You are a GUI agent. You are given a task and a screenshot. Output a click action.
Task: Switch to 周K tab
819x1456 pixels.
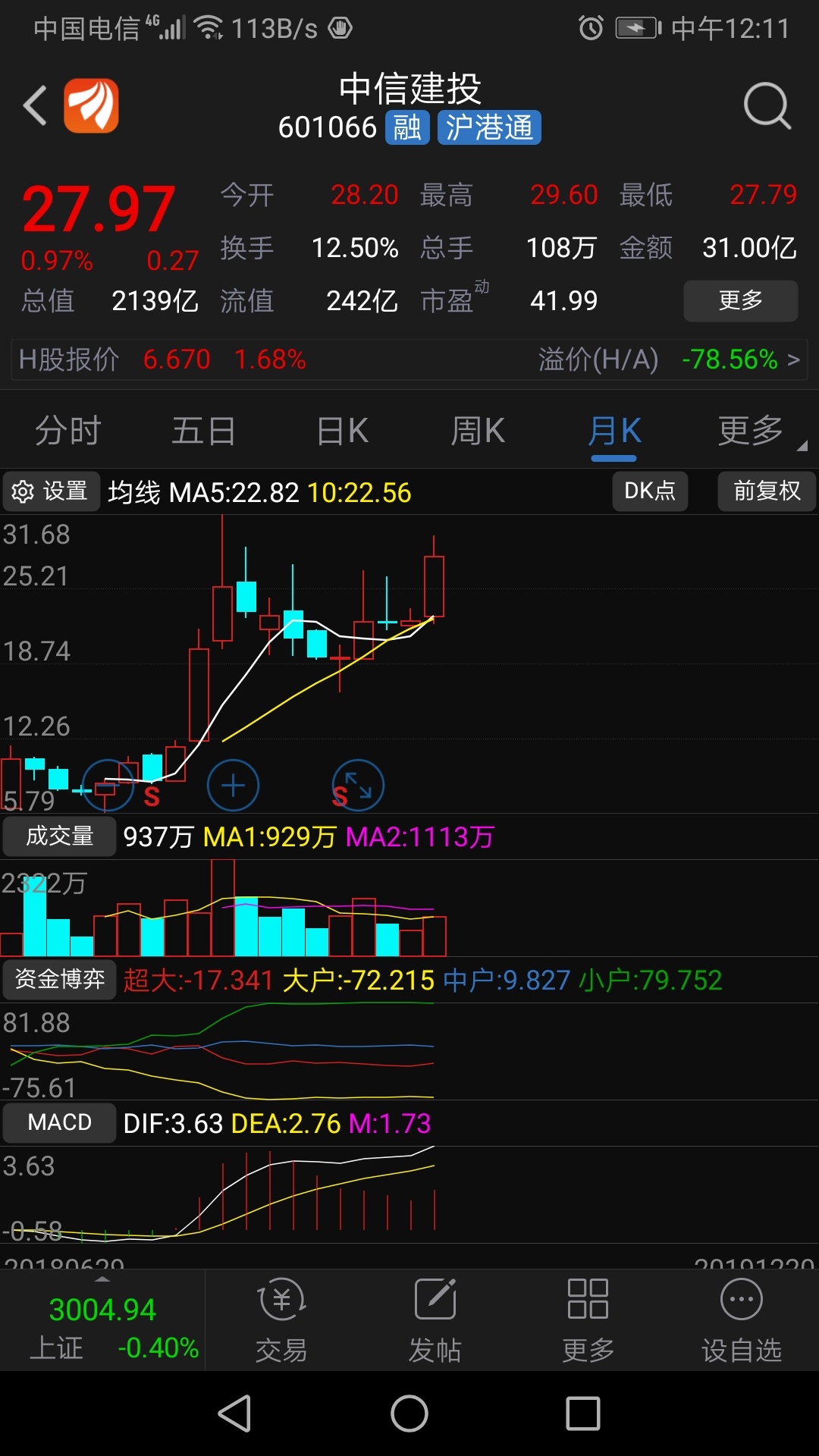[x=478, y=431]
